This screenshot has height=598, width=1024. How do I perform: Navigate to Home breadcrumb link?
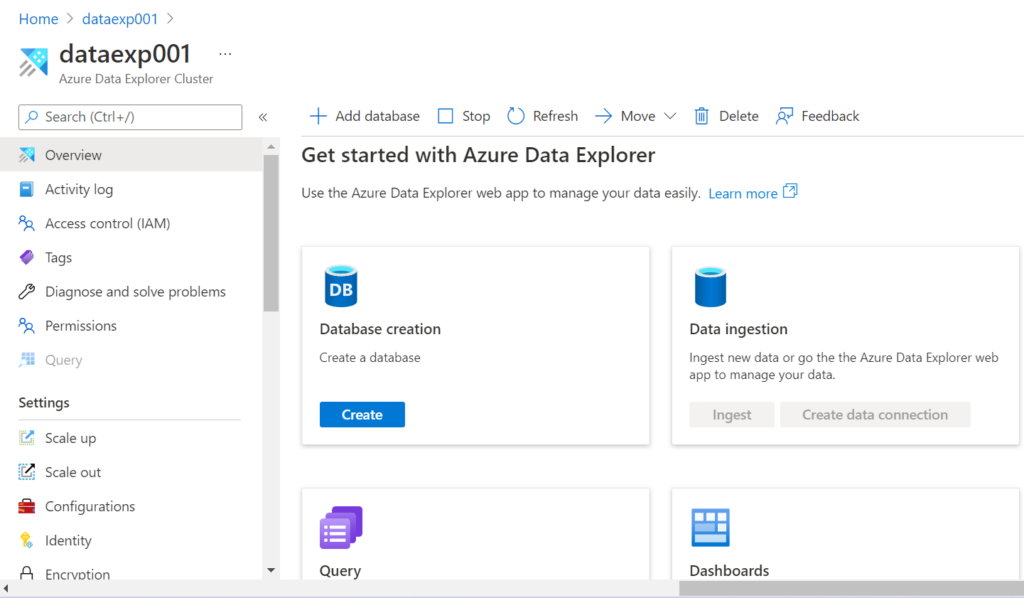(x=38, y=19)
